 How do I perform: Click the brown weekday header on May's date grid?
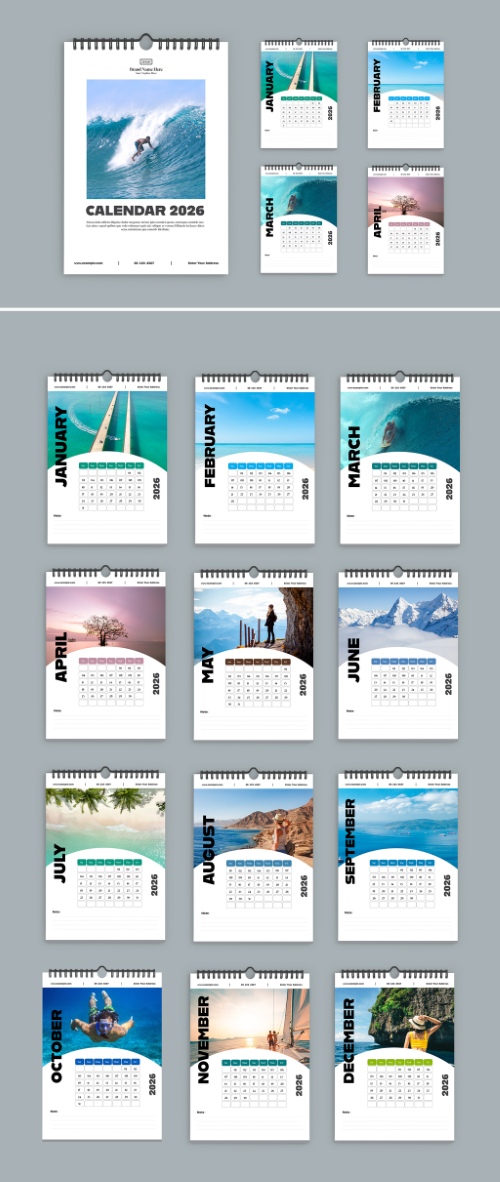click(x=259, y=661)
